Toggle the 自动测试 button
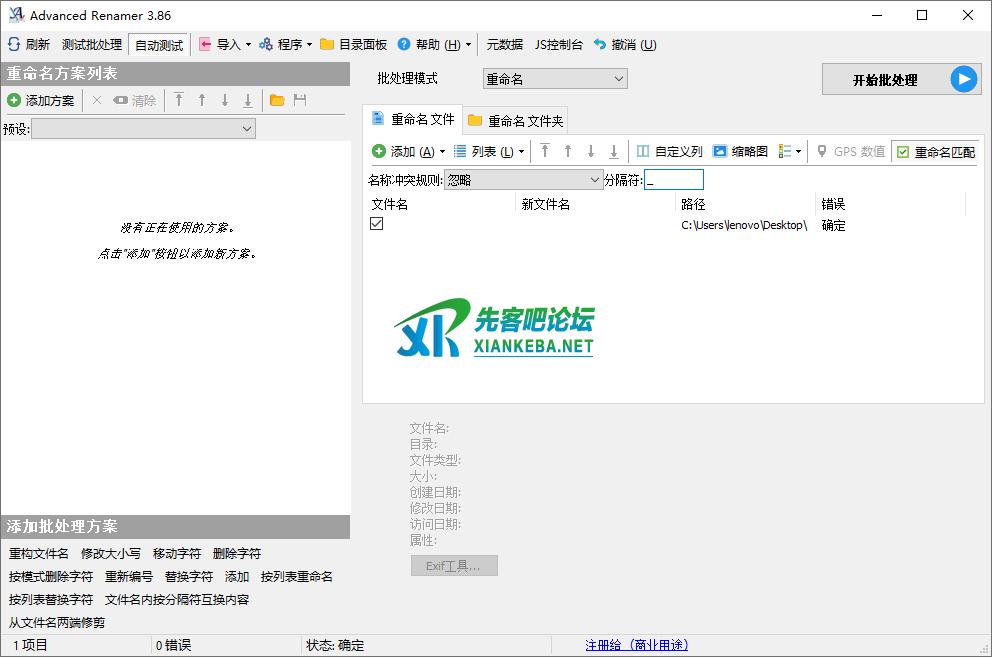The image size is (992, 657). pos(159,45)
